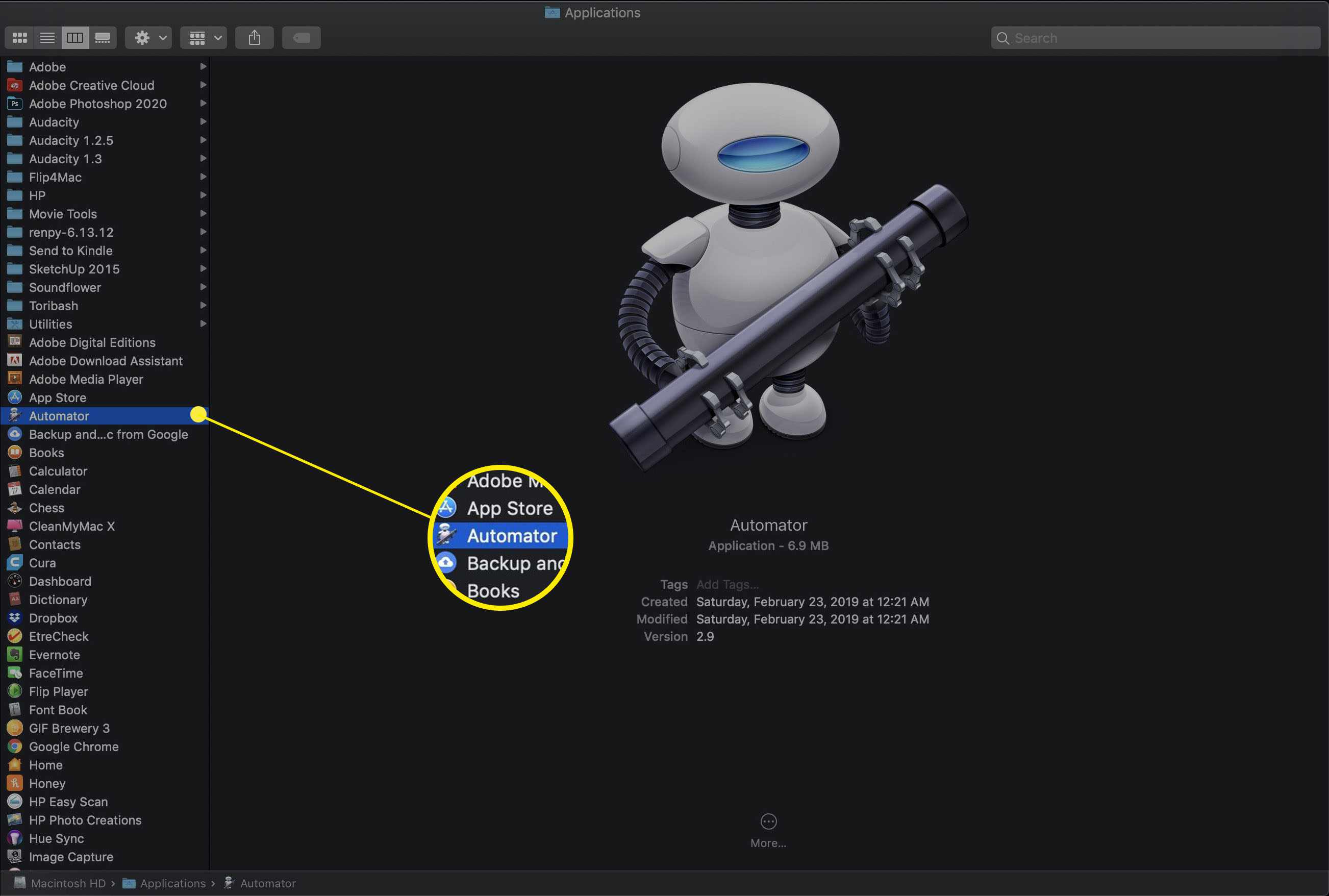
Task: Open the Action gear dropdown menu
Action: pyautogui.click(x=148, y=38)
